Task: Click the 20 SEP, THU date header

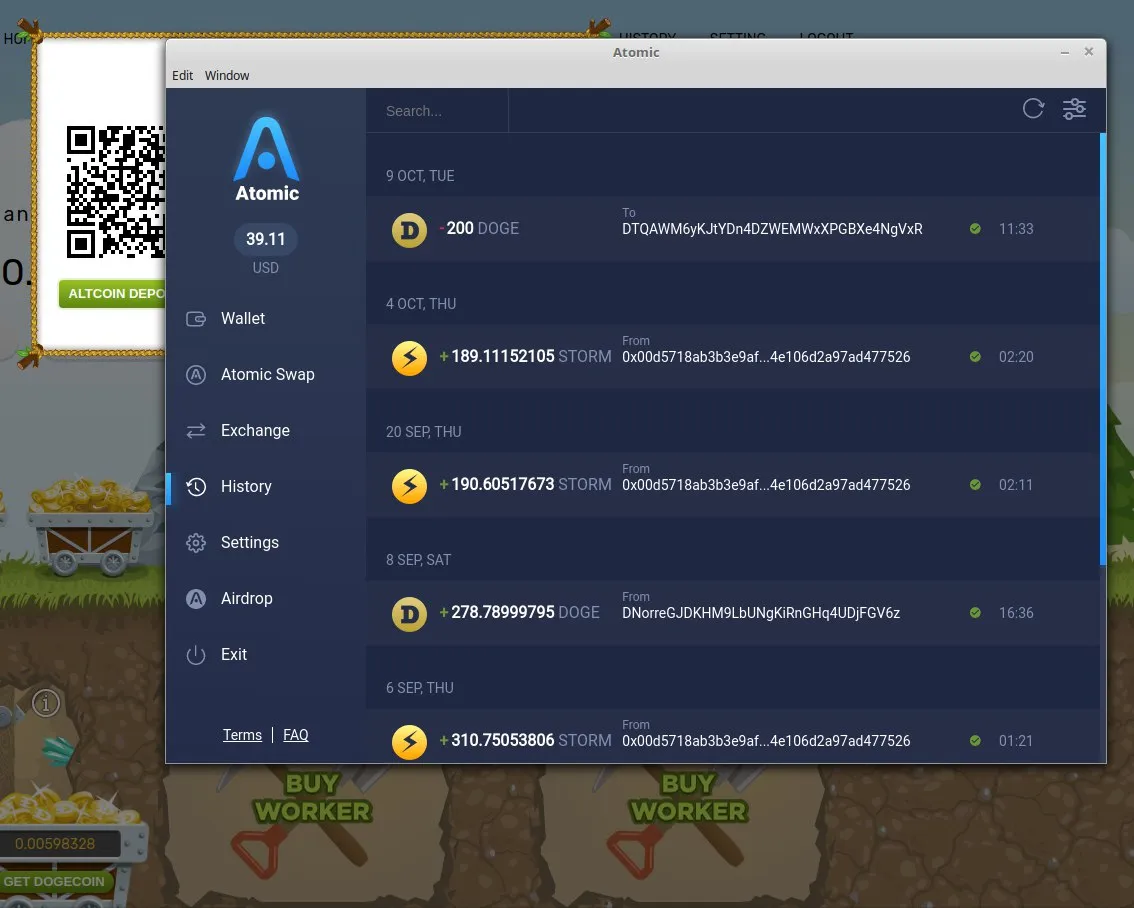Action: click(423, 432)
